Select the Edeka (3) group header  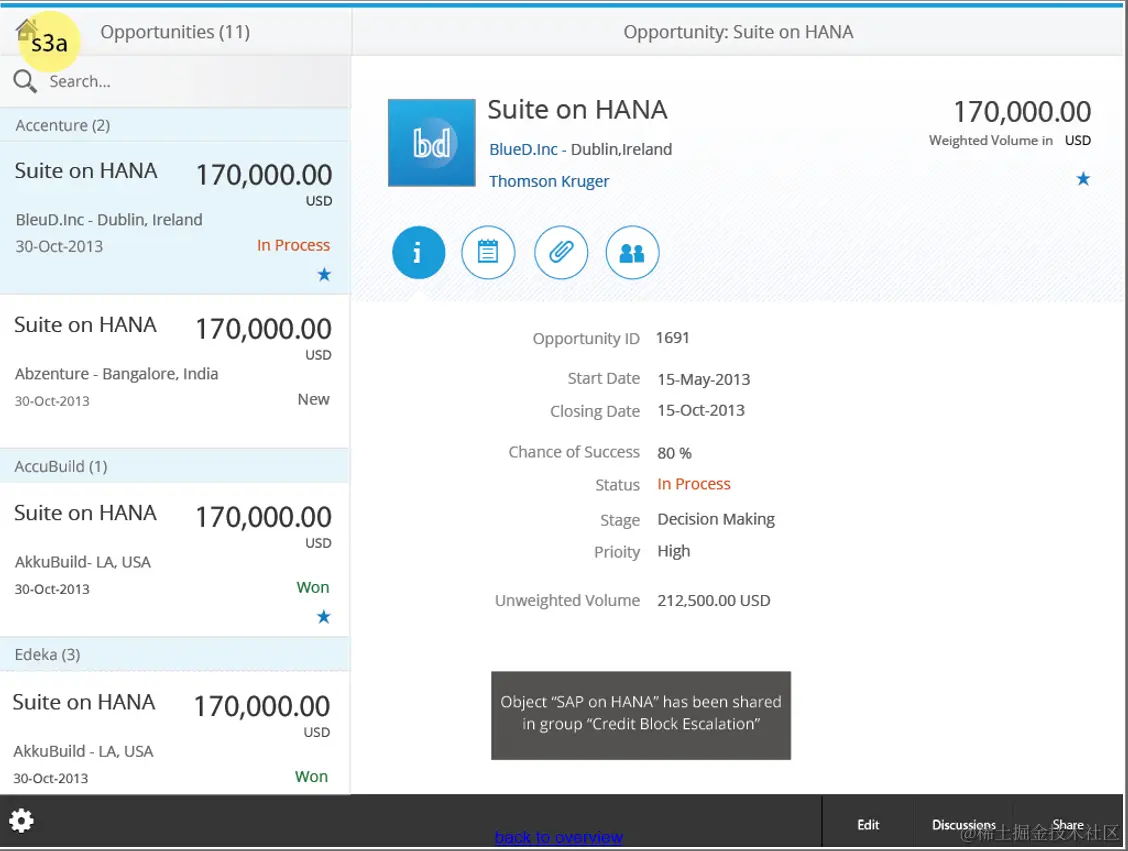[x=175, y=655]
